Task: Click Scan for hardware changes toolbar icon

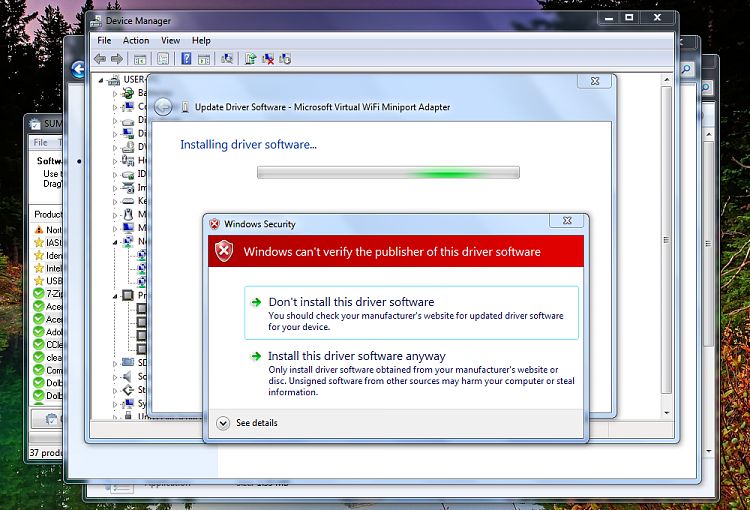Action: click(227, 59)
